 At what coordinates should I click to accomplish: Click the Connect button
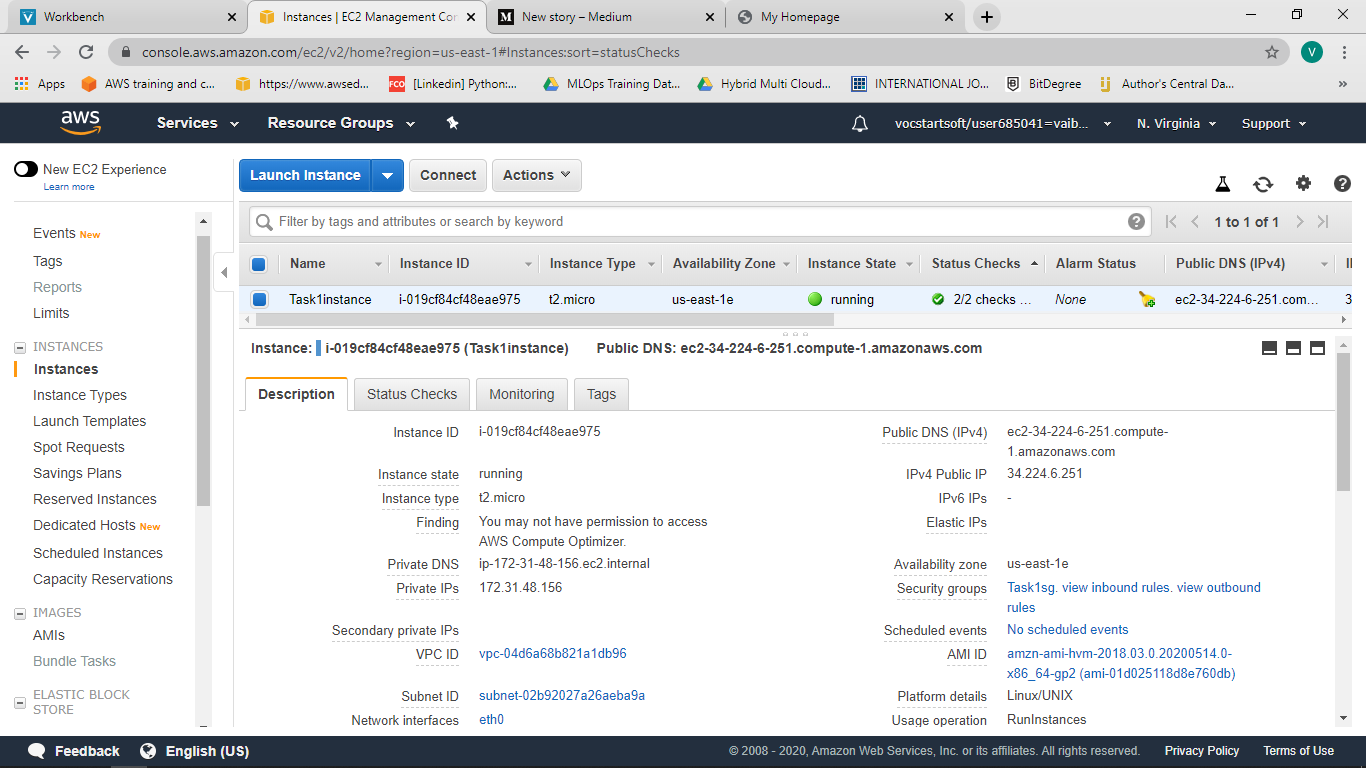coord(447,175)
